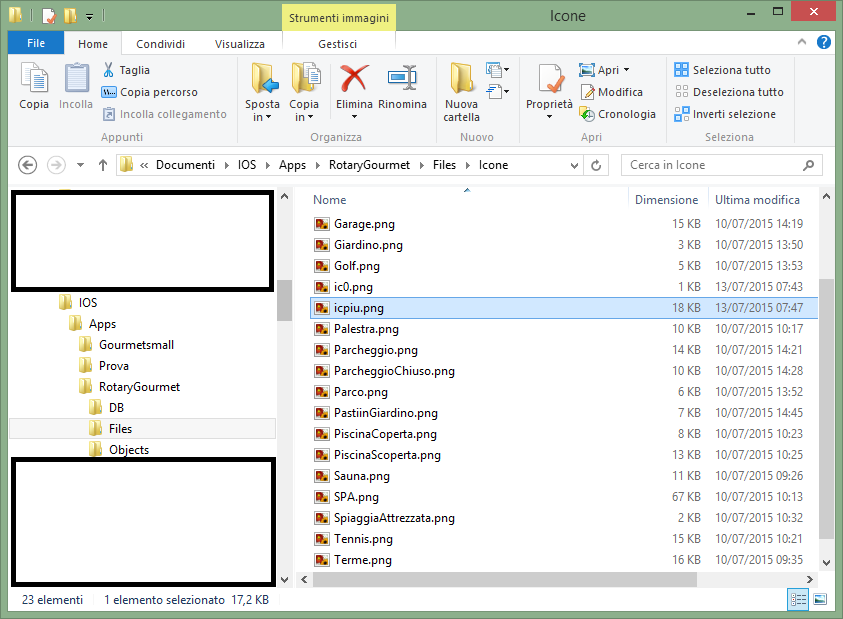Go back with the back arrow
Image resolution: width=843 pixels, height=619 pixels.
27,165
